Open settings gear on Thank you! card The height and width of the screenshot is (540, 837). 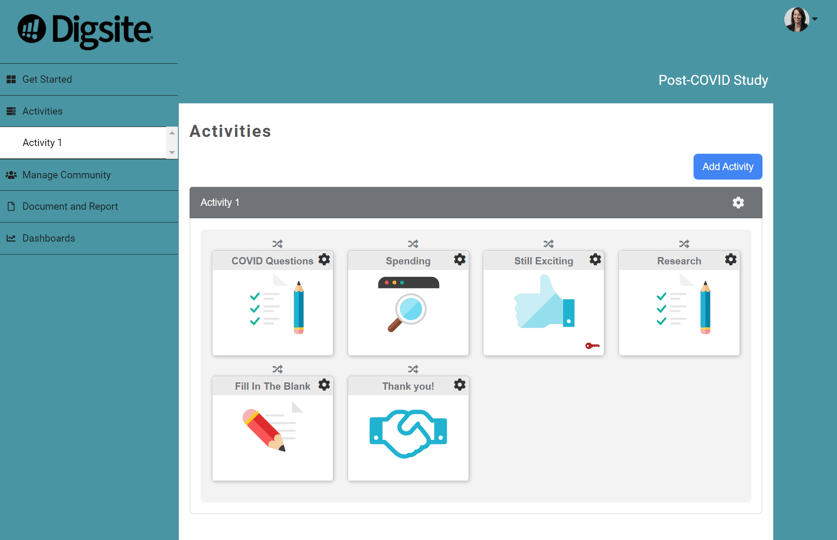(460, 385)
